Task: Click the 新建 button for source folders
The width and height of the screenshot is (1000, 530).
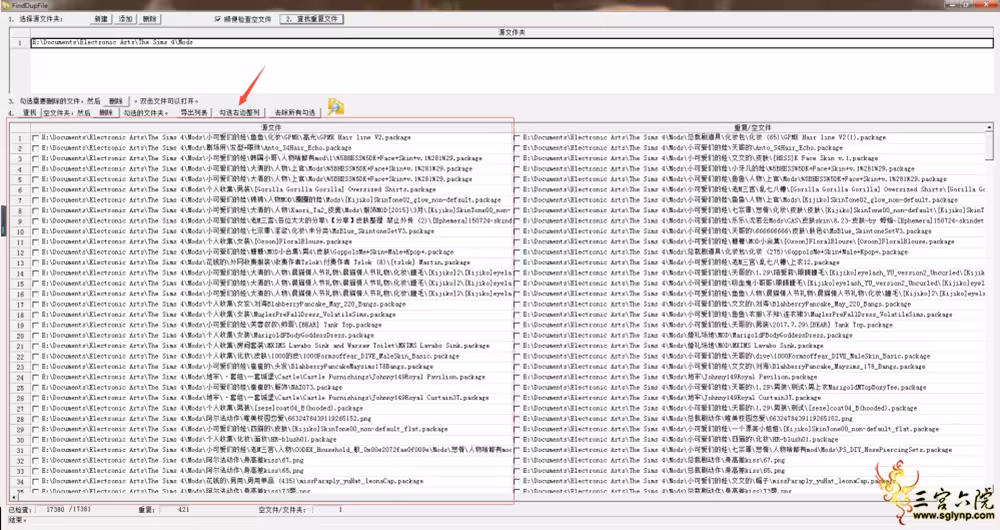Action: (101, 19)
